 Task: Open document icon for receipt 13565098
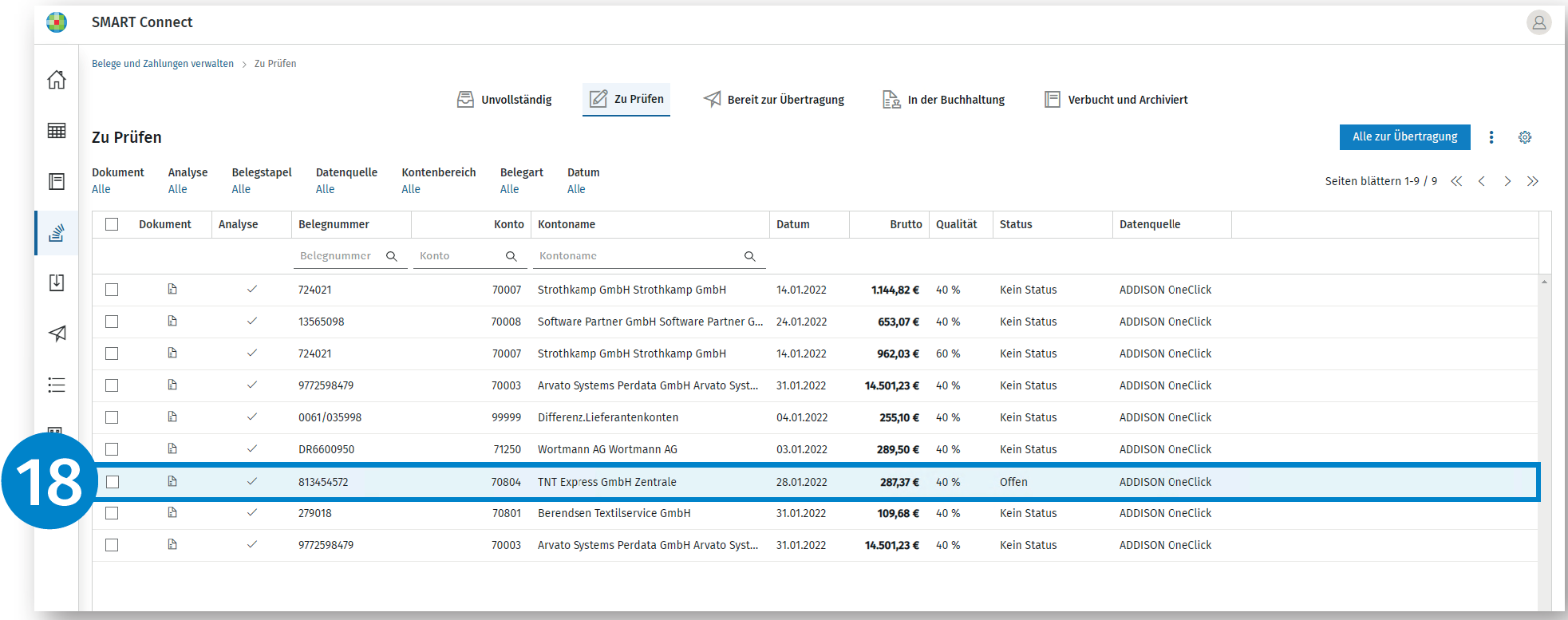(172, 321)
